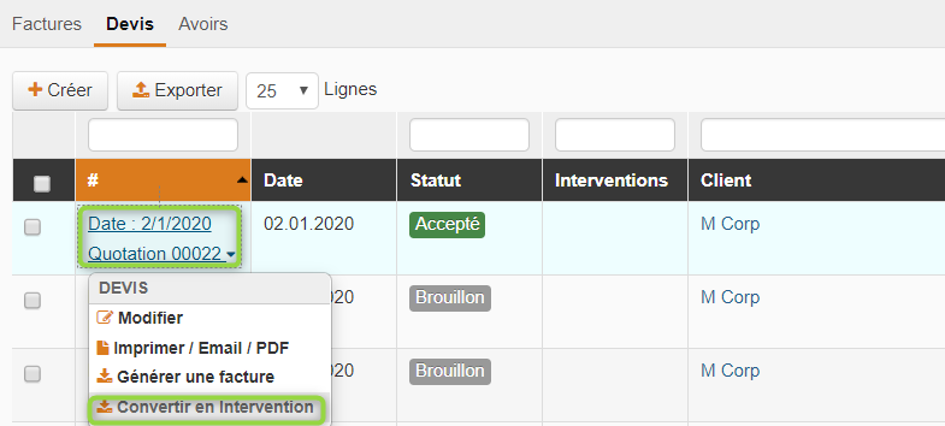Click the upload icon on Exporter
The image size is (945, 426).
tap(141, 90)
